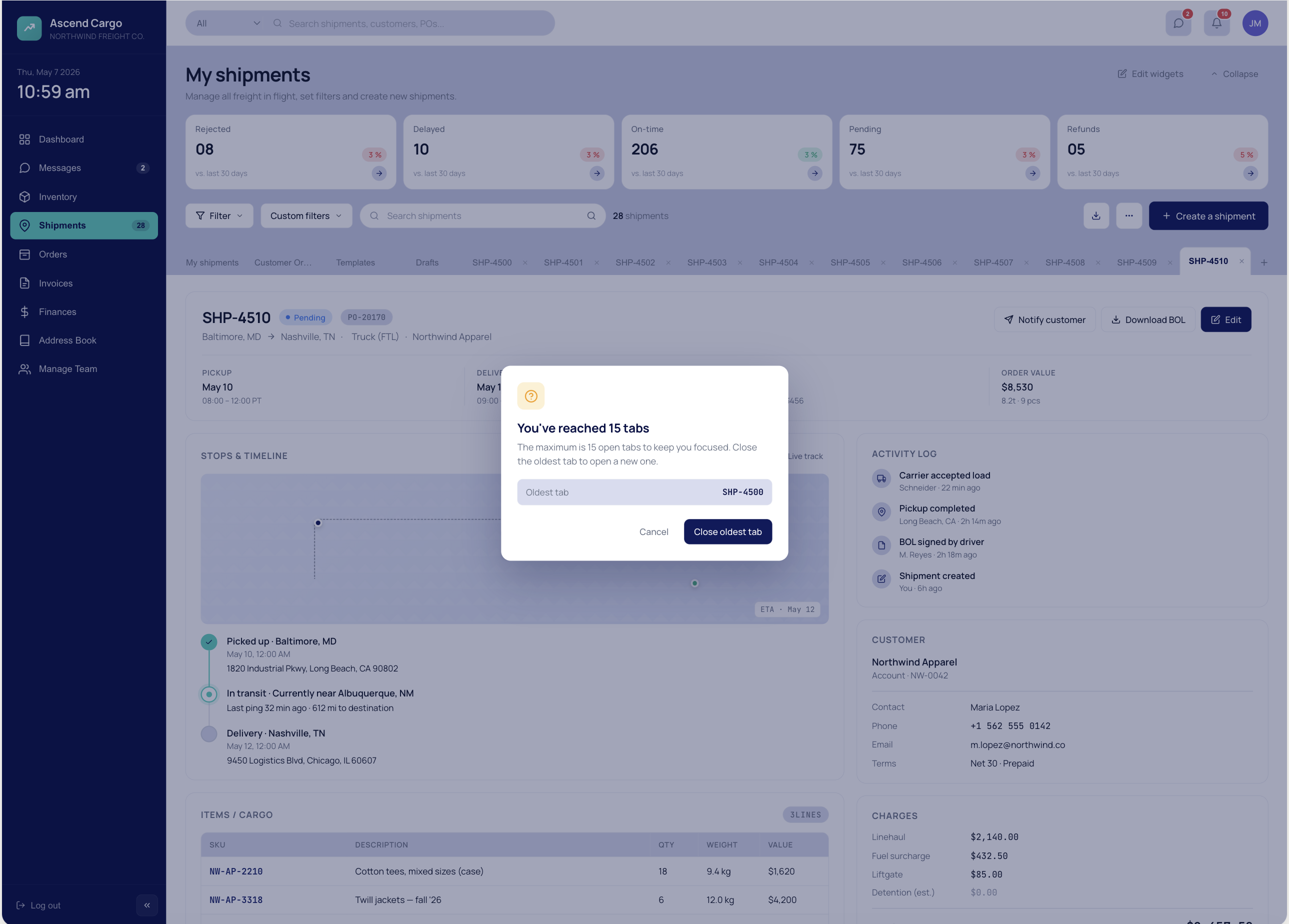Open the JM user avatar
Image resolution: width=1289 pixels, height=924 pixels.
pos(1255,23)
